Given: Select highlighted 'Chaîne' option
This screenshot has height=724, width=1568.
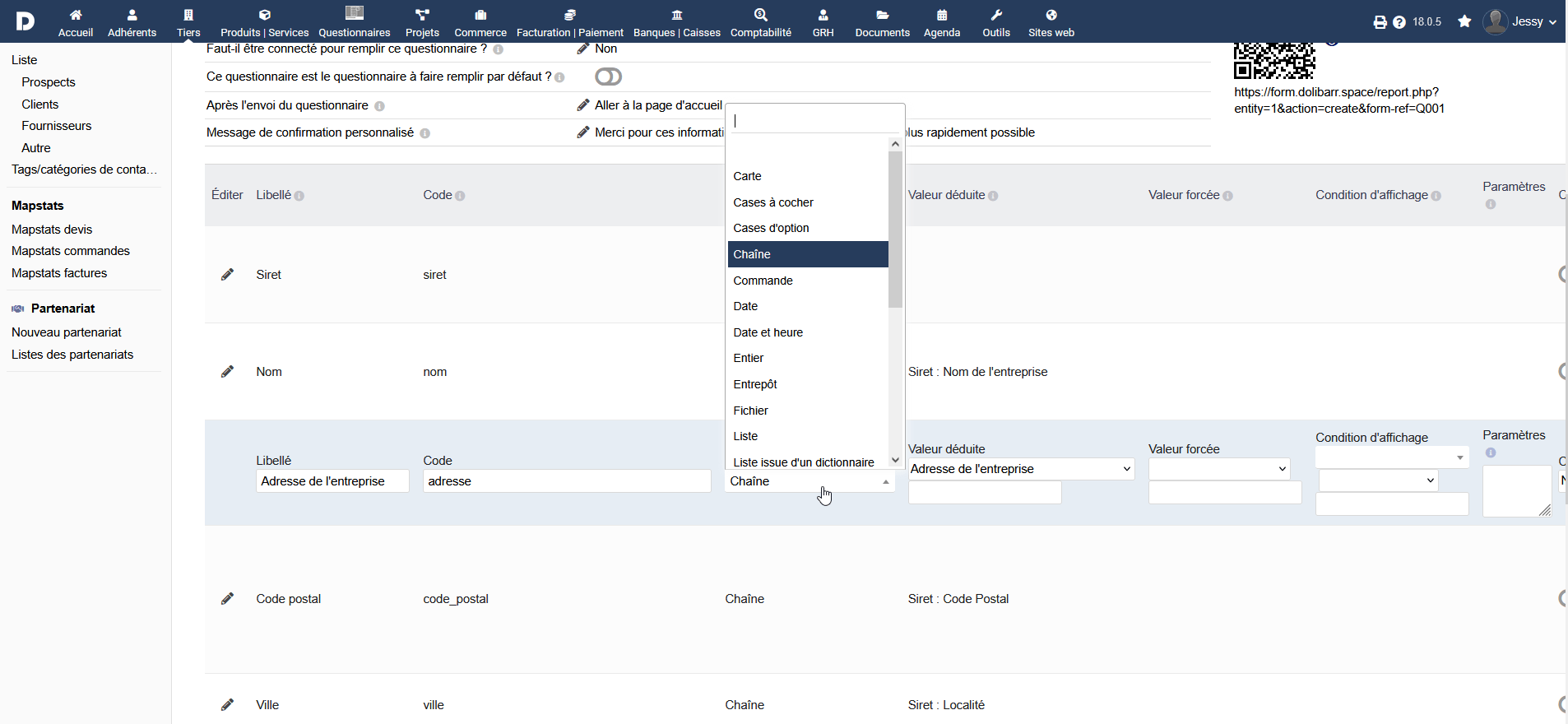Looking at the screenshot, I should [x=808, y=254].
